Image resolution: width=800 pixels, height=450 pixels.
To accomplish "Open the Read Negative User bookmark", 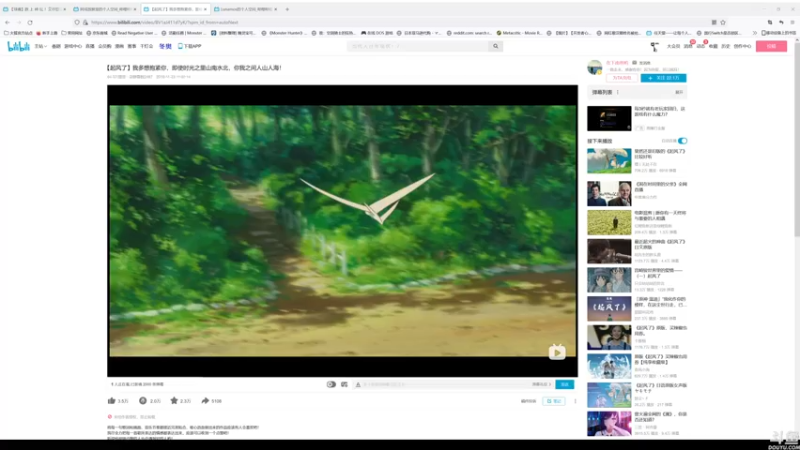I will 134,33.
